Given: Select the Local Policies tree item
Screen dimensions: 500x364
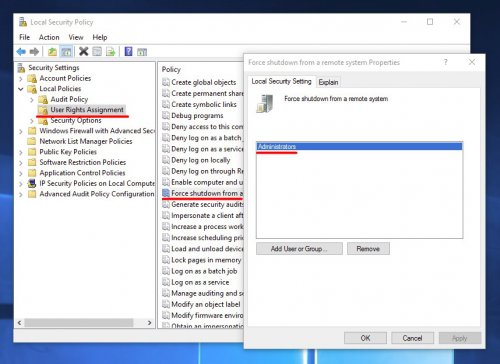Looking at the screenshot, I should 60,89.
